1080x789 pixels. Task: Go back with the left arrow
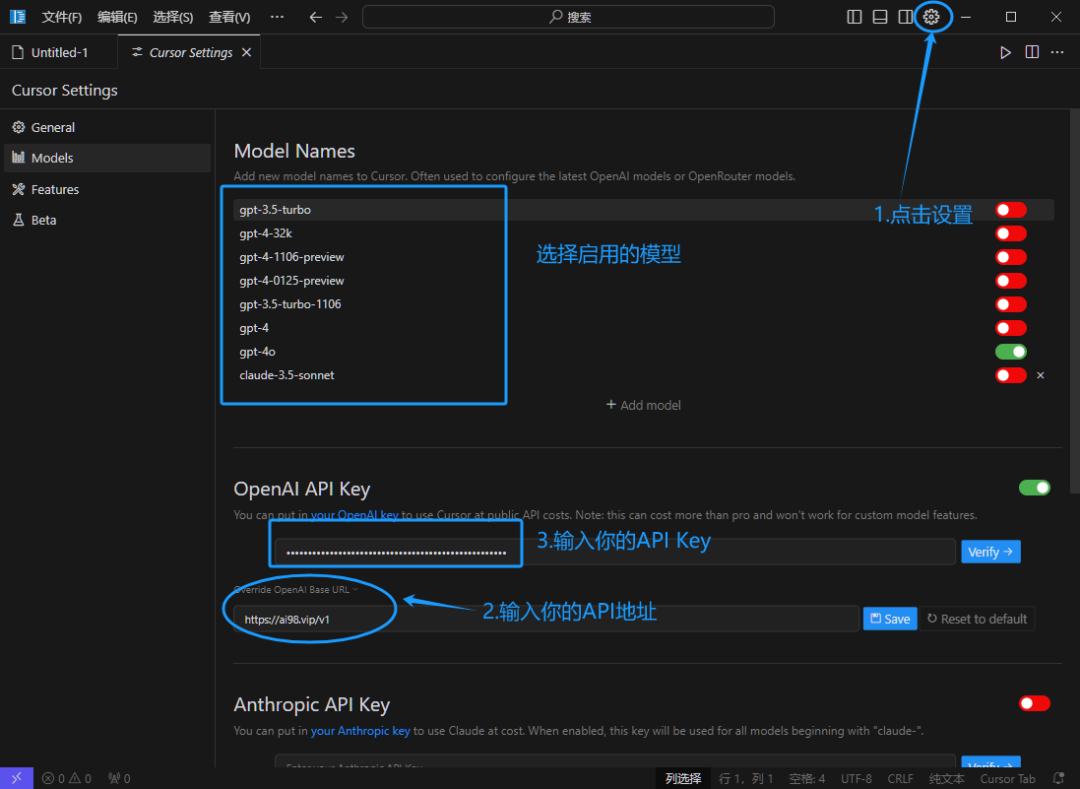tap(315, 17)
